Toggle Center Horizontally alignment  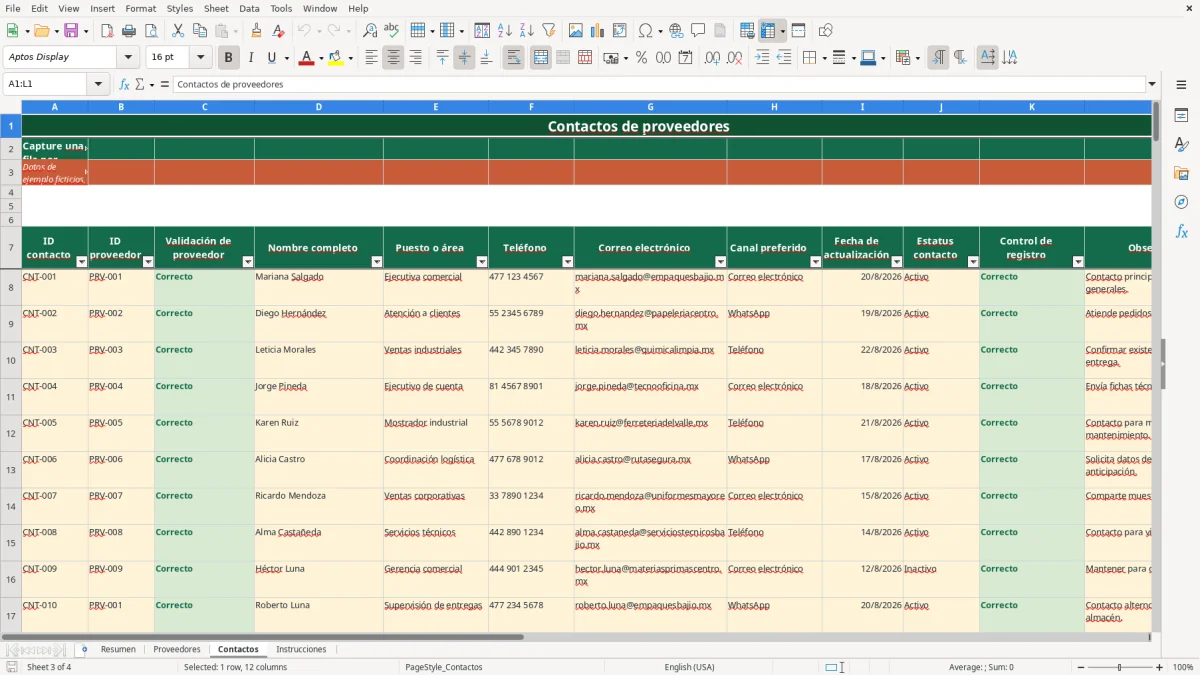(x=393, y=58)
